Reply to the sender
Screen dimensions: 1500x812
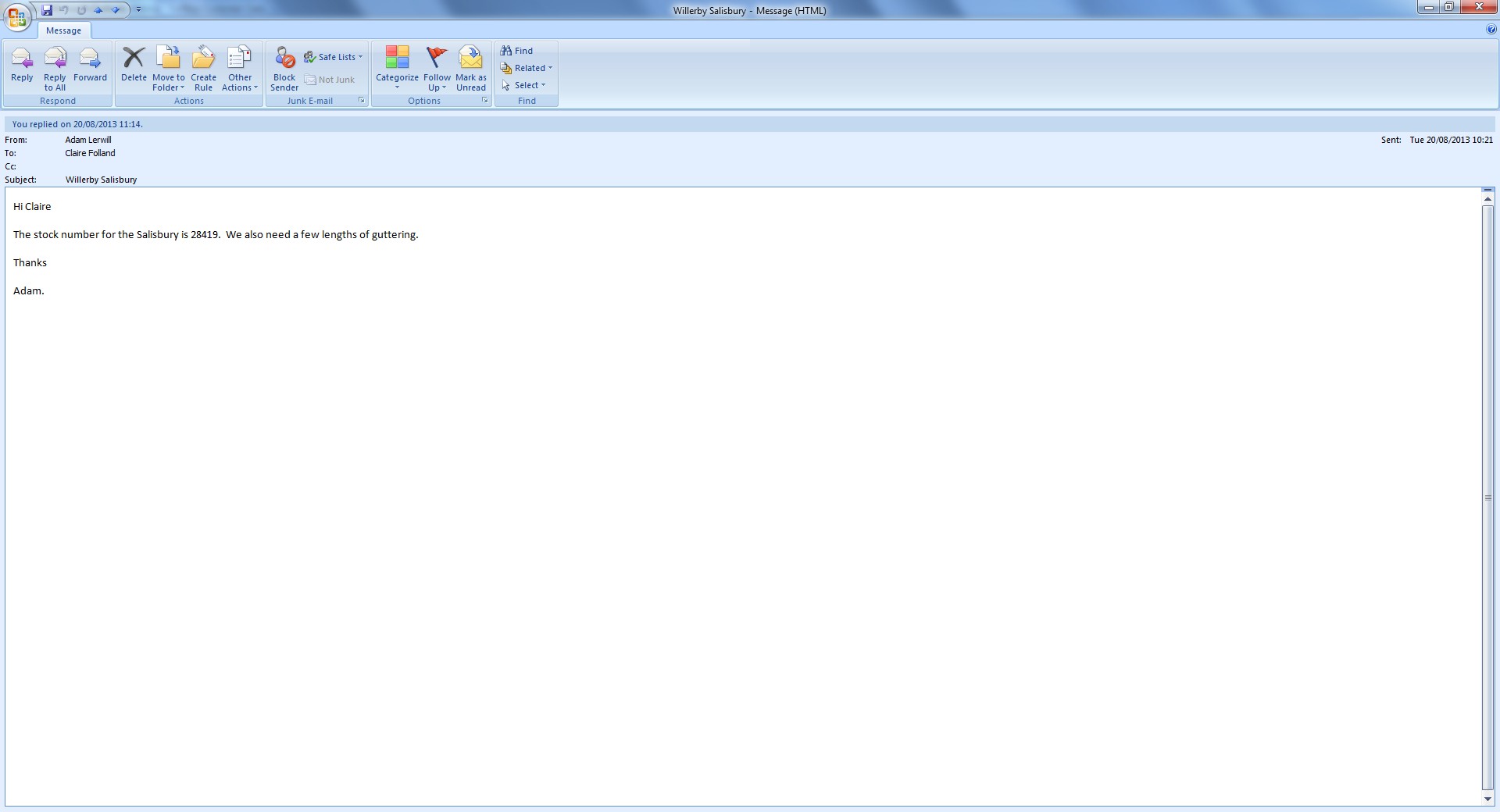pos(22,65)
